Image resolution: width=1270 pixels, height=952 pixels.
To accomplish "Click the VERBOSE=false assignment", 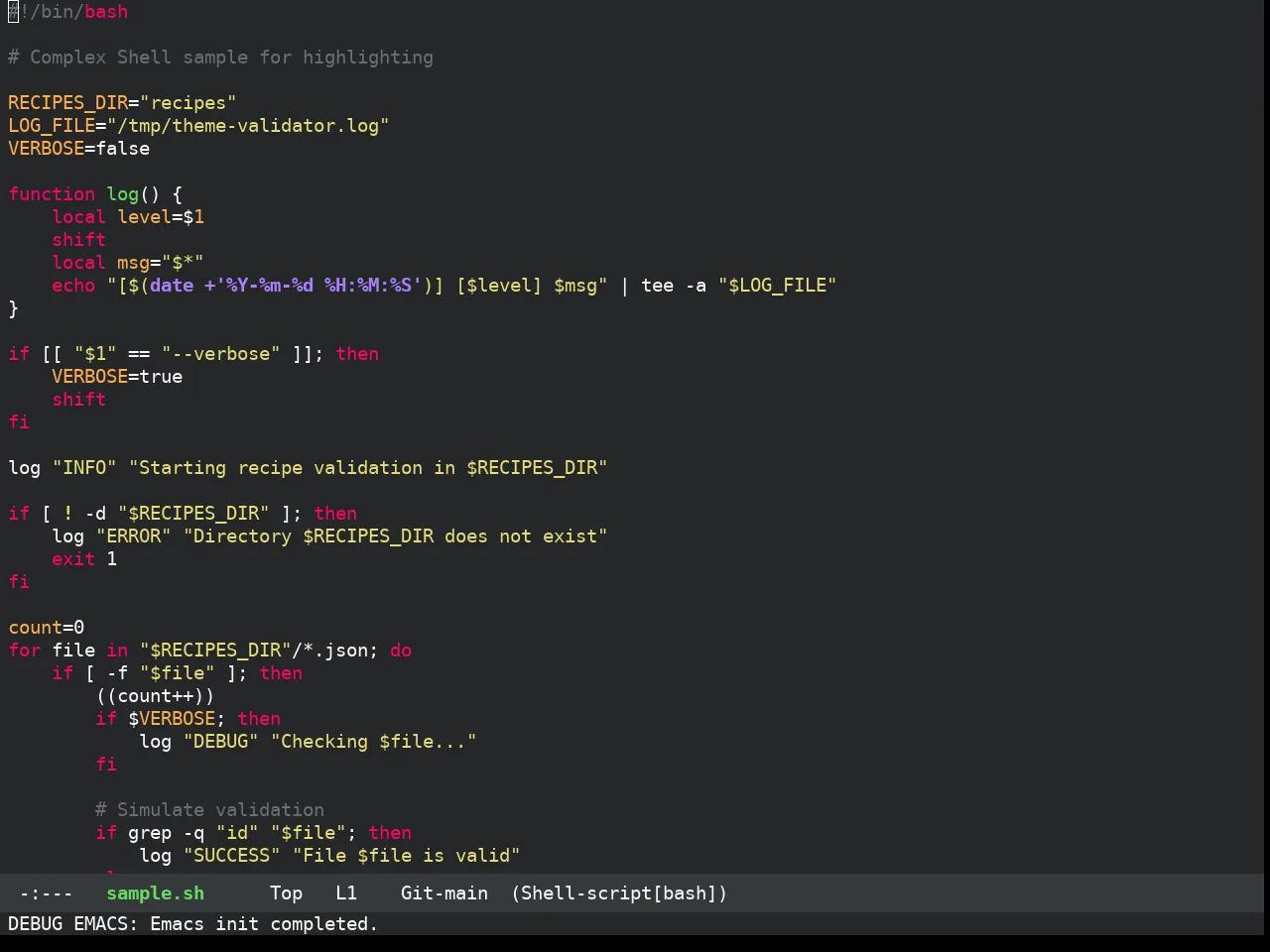I will click(x=78, y=149).
